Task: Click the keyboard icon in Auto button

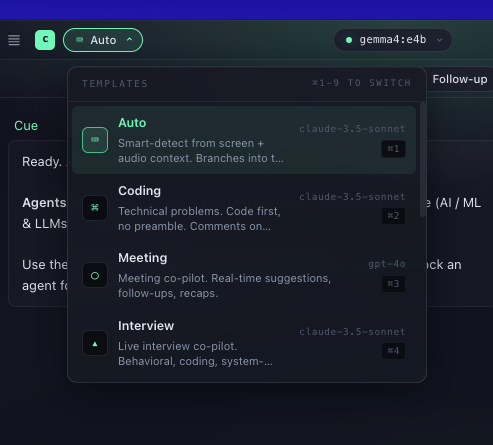Action: pos(79,40)
